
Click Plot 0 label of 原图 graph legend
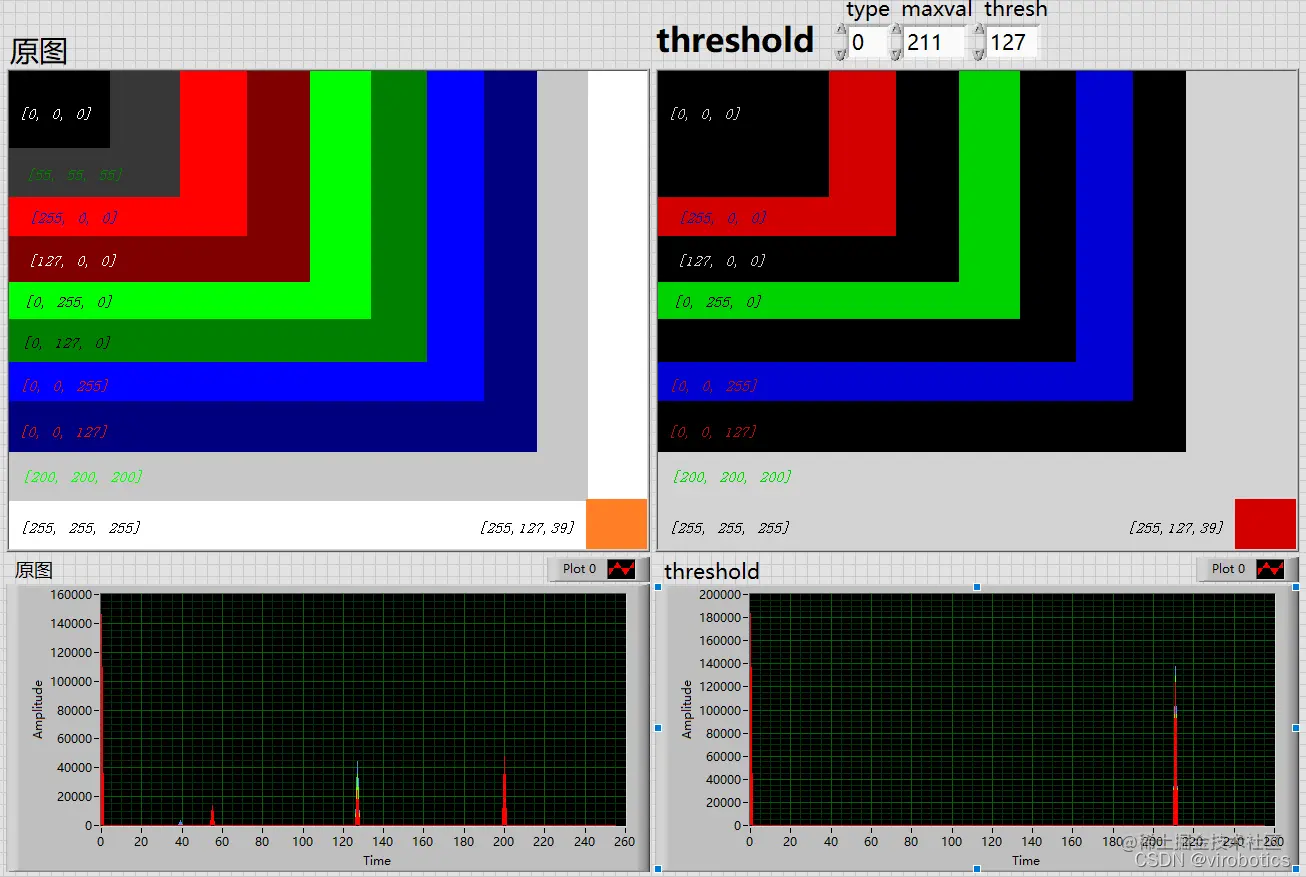point(579,569)
